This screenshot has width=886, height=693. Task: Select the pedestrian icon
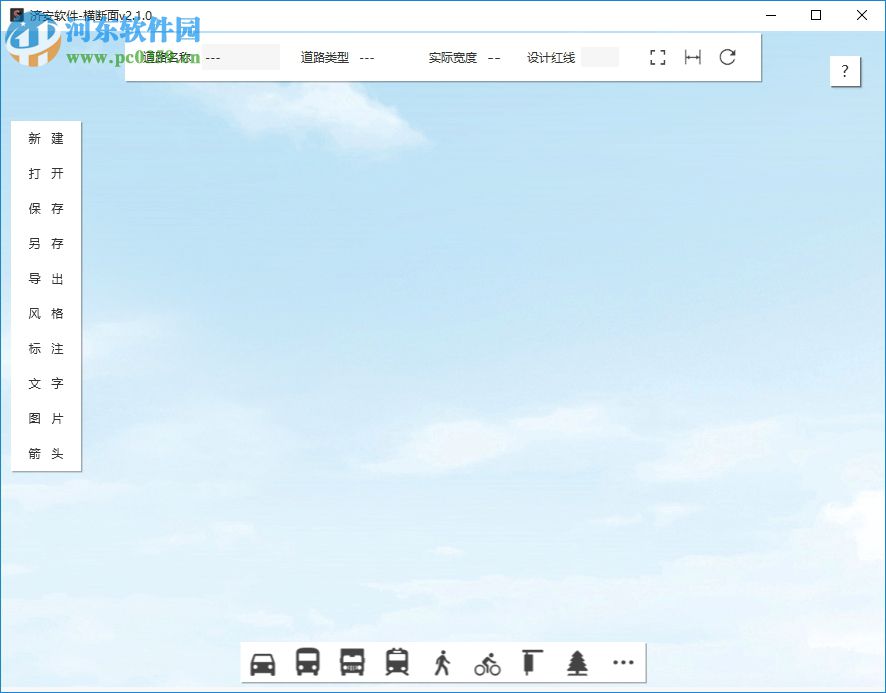442,662
